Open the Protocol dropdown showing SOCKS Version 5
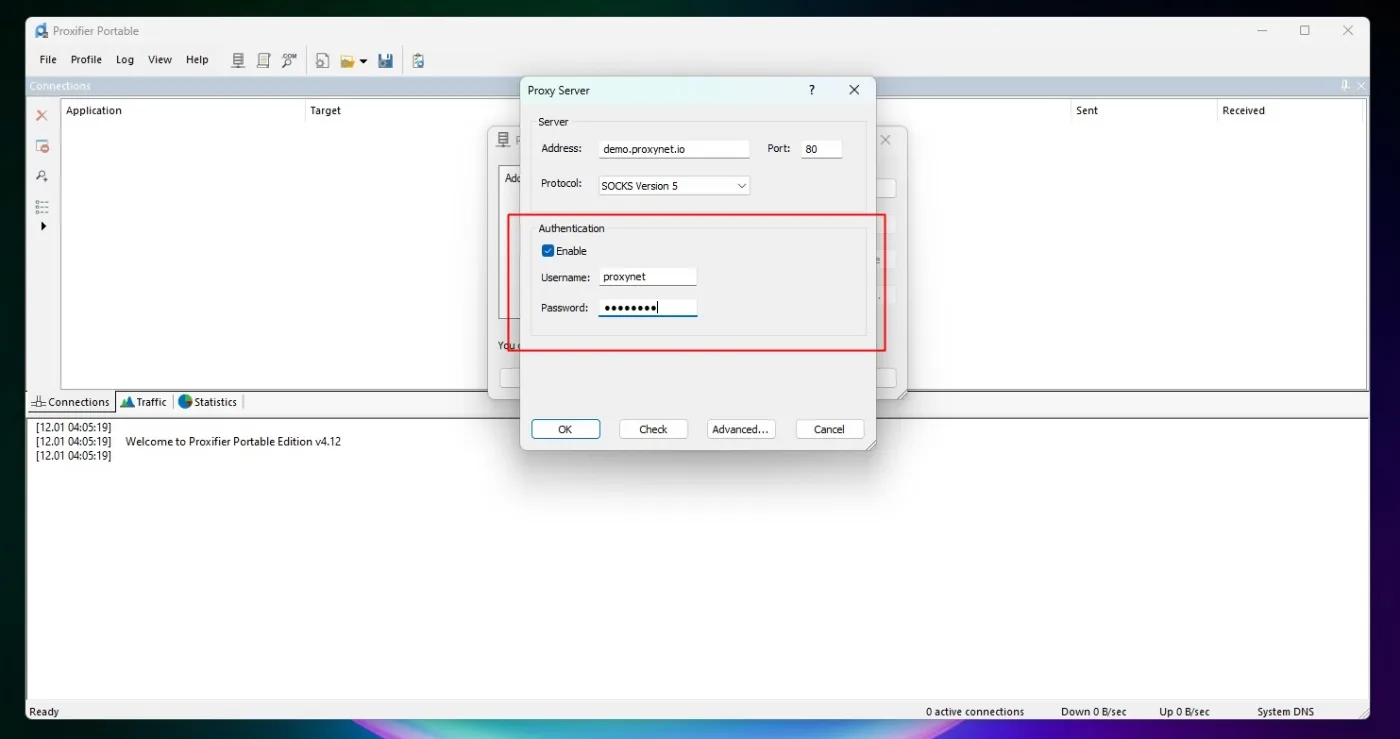1400x739 pixels. 674,186
